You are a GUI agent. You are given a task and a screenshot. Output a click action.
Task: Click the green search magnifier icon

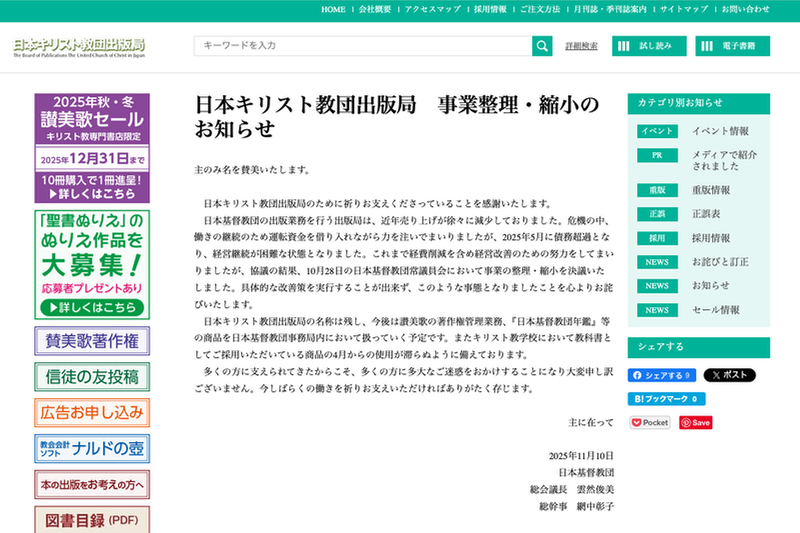542,45
